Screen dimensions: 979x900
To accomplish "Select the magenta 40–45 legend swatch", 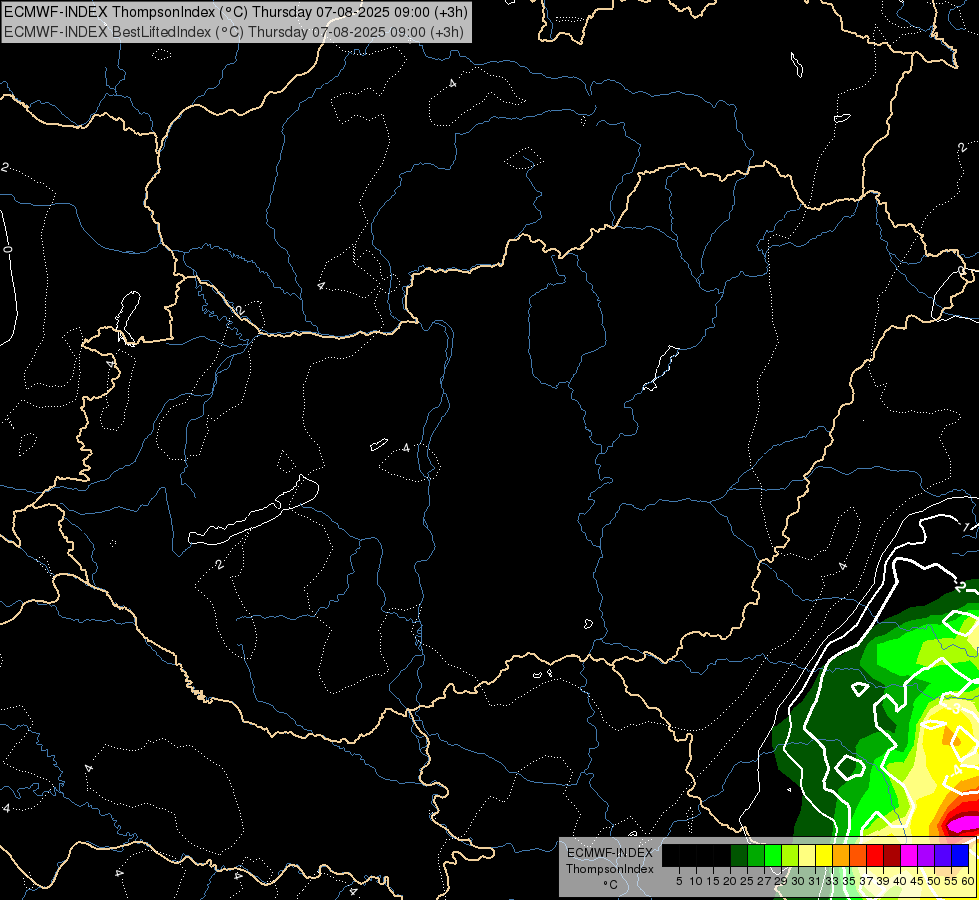I will 909,856.
